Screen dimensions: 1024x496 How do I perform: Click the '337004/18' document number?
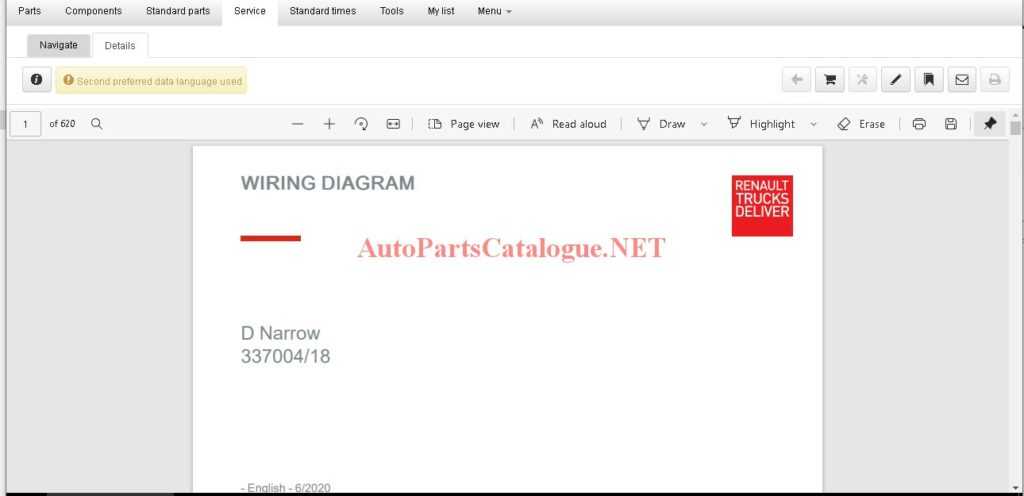tap(285, 356)
